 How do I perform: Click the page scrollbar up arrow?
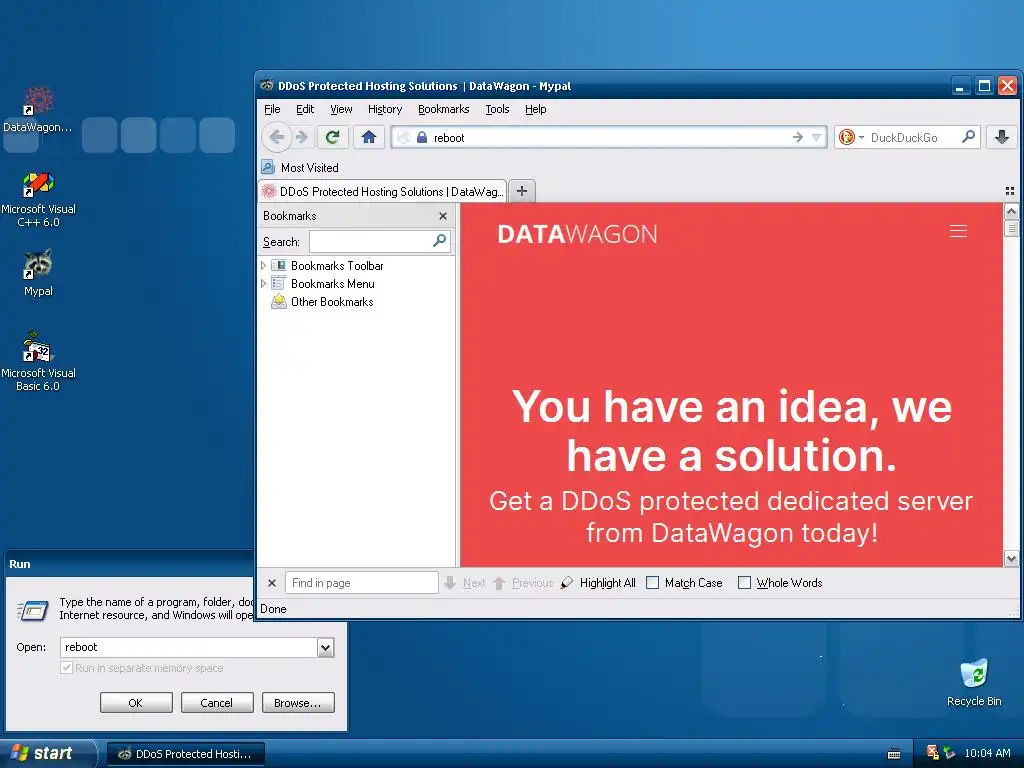click(1011, 211)
